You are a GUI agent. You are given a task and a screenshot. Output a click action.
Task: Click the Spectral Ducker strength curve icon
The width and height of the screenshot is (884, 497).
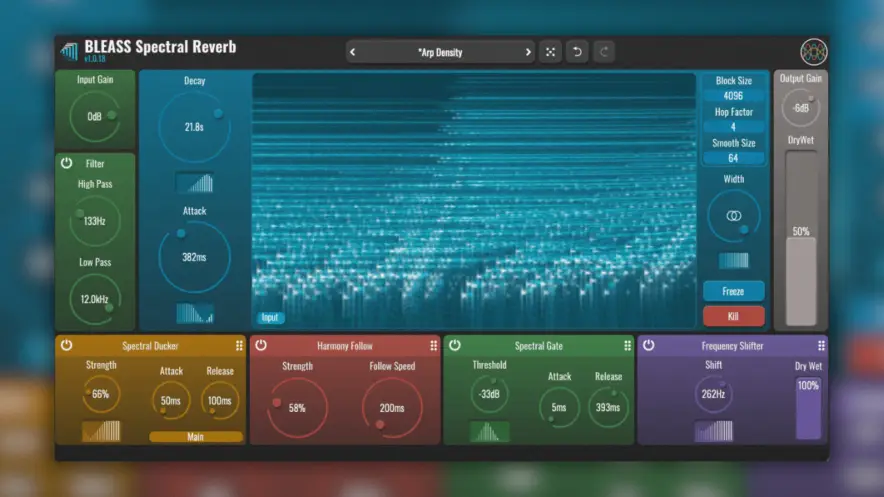pos(101,431)
